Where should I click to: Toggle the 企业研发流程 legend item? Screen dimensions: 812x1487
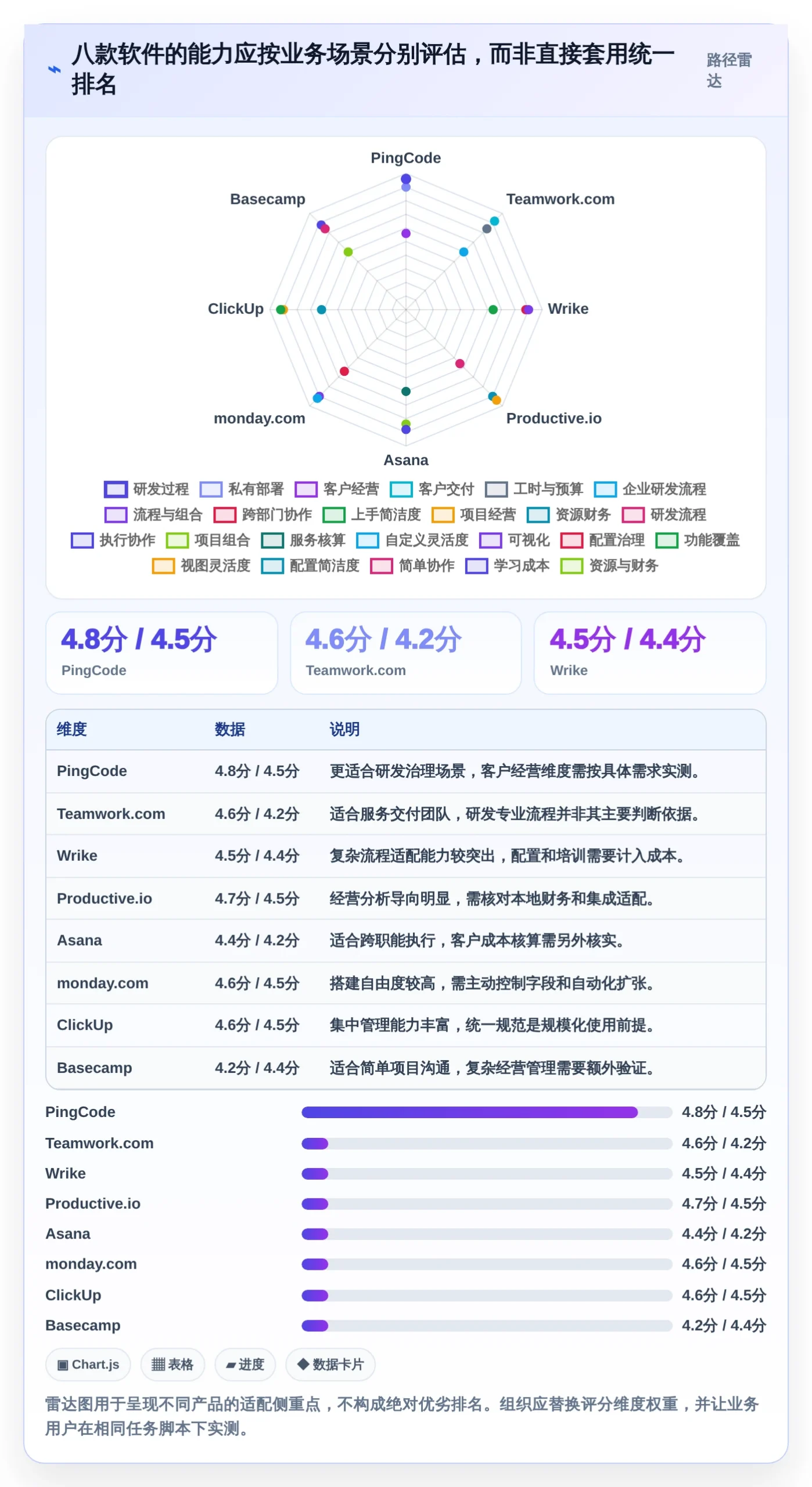point(651,489)
